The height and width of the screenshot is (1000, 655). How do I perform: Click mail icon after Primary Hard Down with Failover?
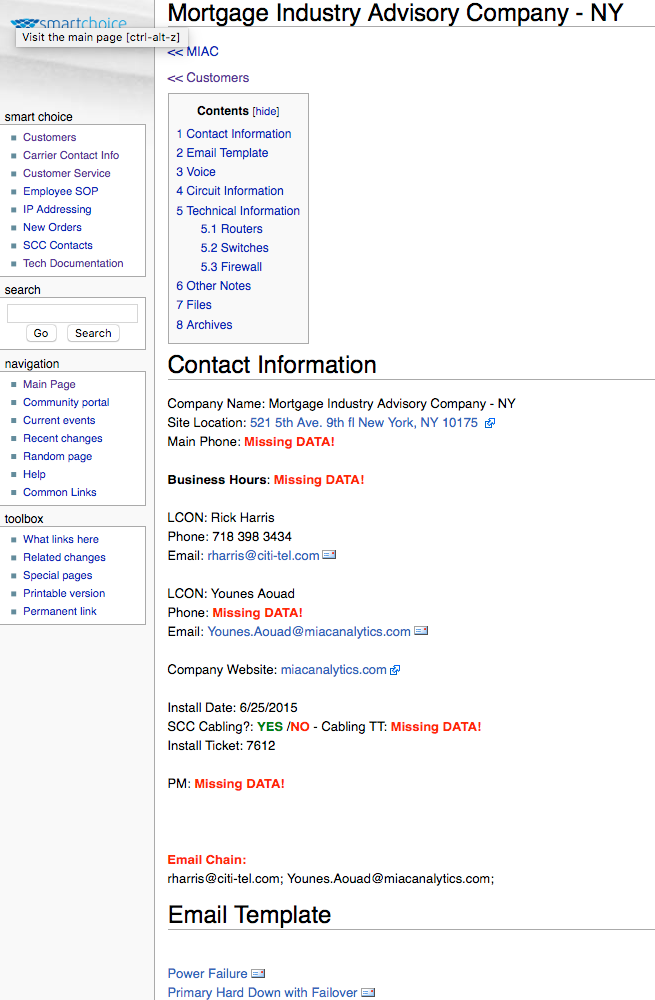(x=368, y=992)
